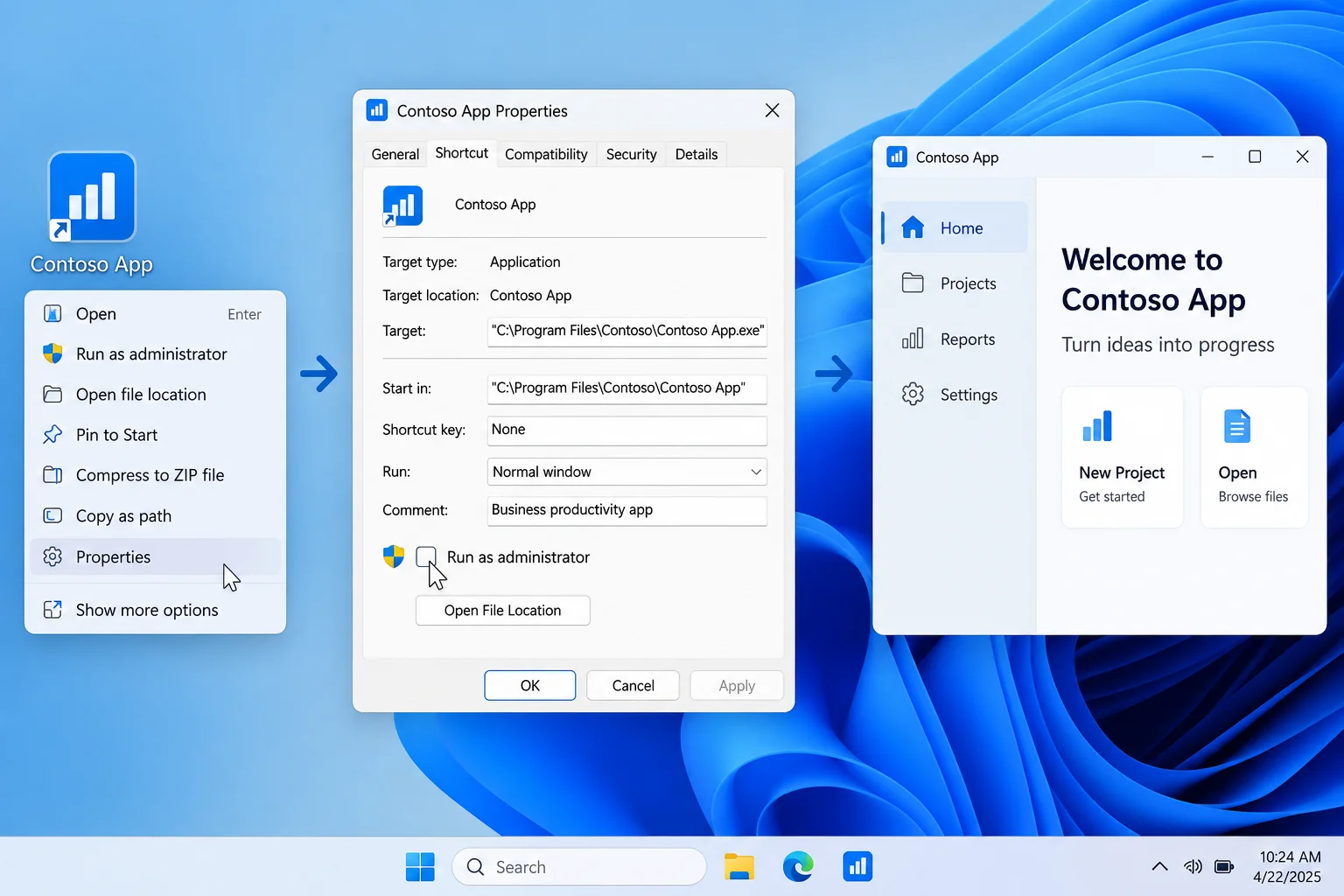Image resolution: width=1344 pixels, height=896 pixels.
Task: Select the Shortcut tab
Action: [462, 153]
